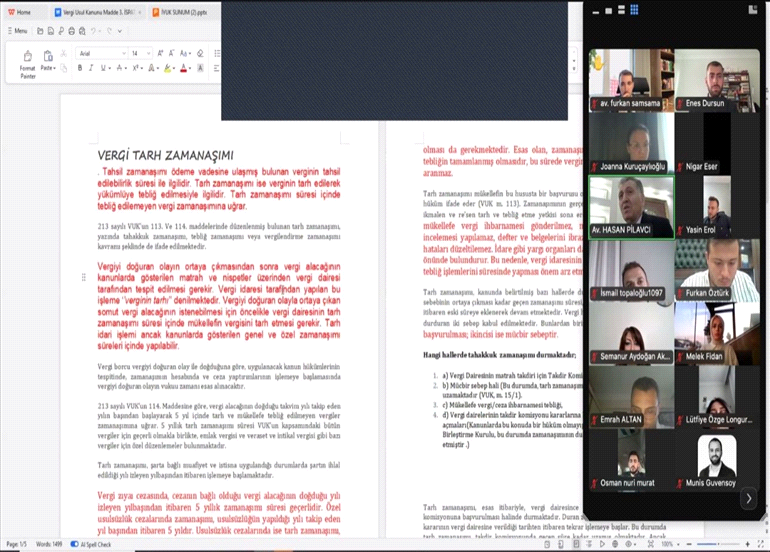This screenshot has width=770, height=552.
Task: Close the Vergi Usul Kanunu document tab
Action: [140, 12]
